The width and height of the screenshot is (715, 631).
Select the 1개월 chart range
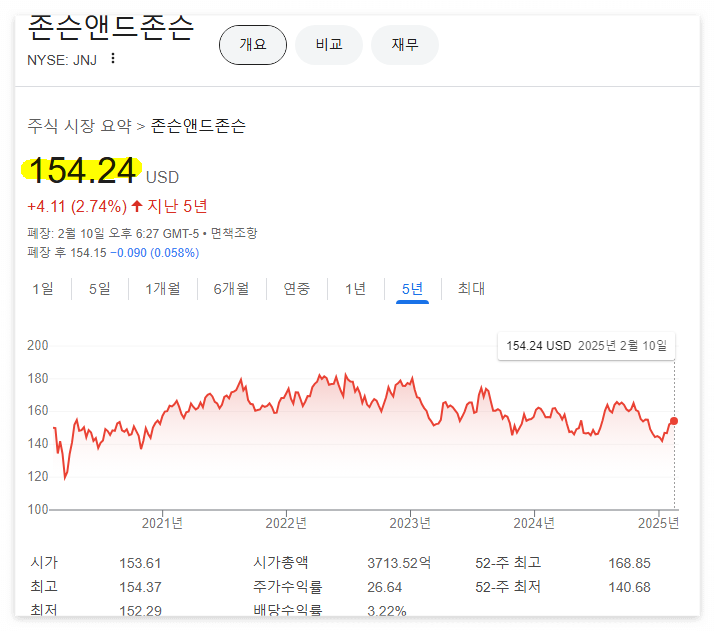pyautogui.click(x=162, y=289)
